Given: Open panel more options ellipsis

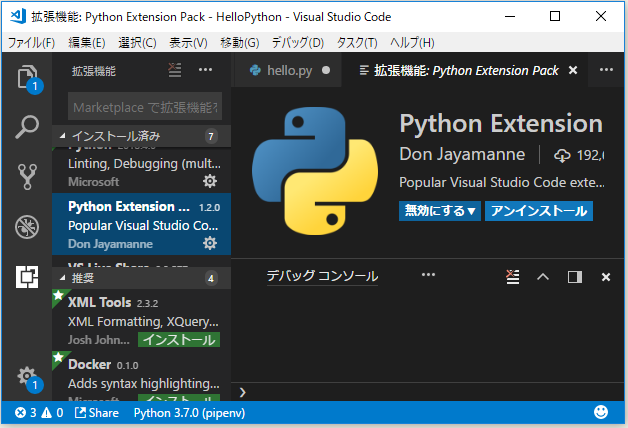Looking at the screenshot, I should point(428,275).
